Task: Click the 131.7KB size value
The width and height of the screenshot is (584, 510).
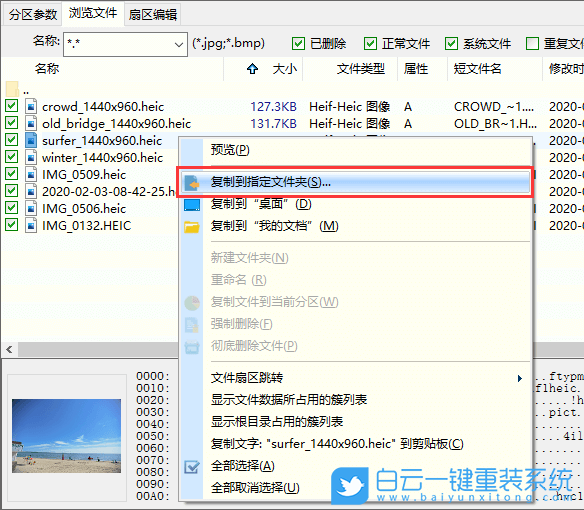Action: click(x=273, y=124)
